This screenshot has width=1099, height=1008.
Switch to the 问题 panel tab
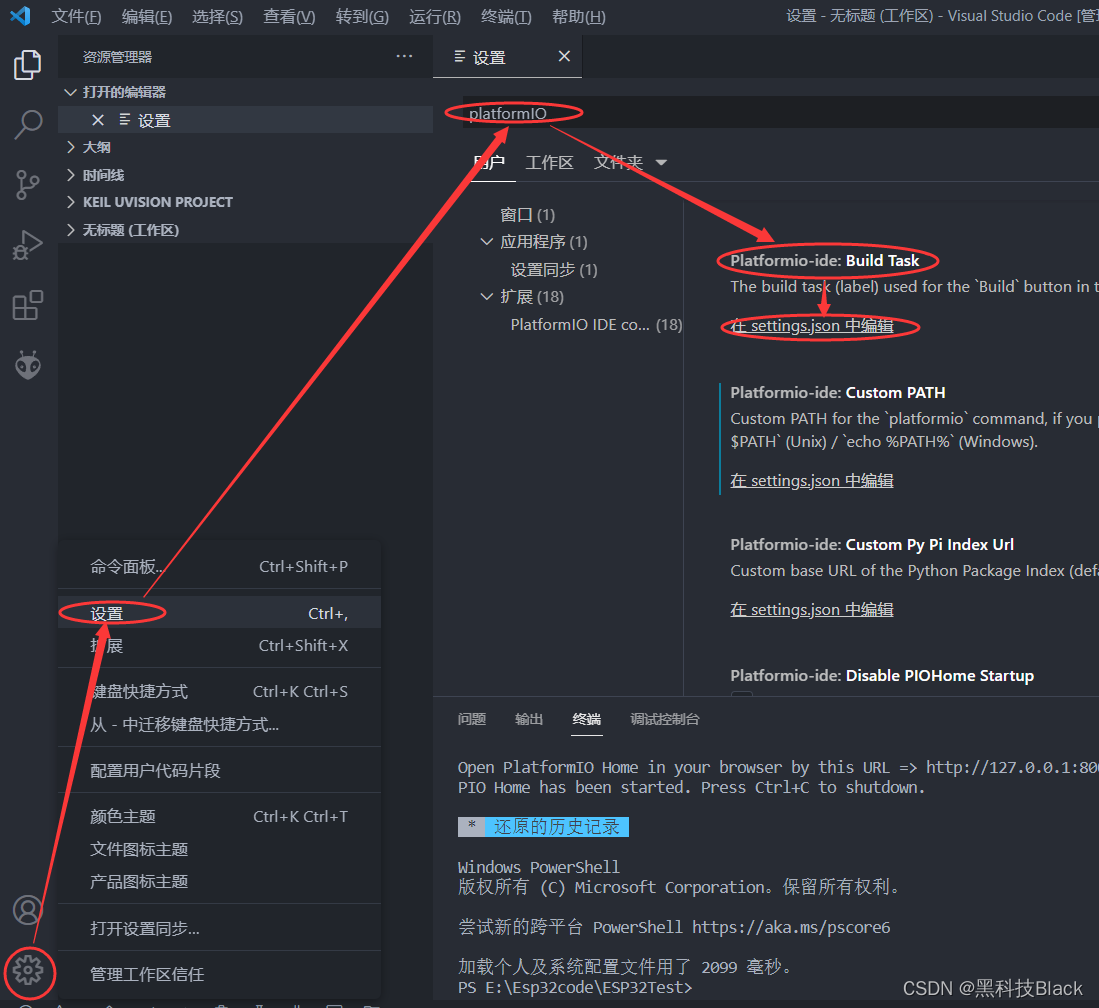[472, 719]
